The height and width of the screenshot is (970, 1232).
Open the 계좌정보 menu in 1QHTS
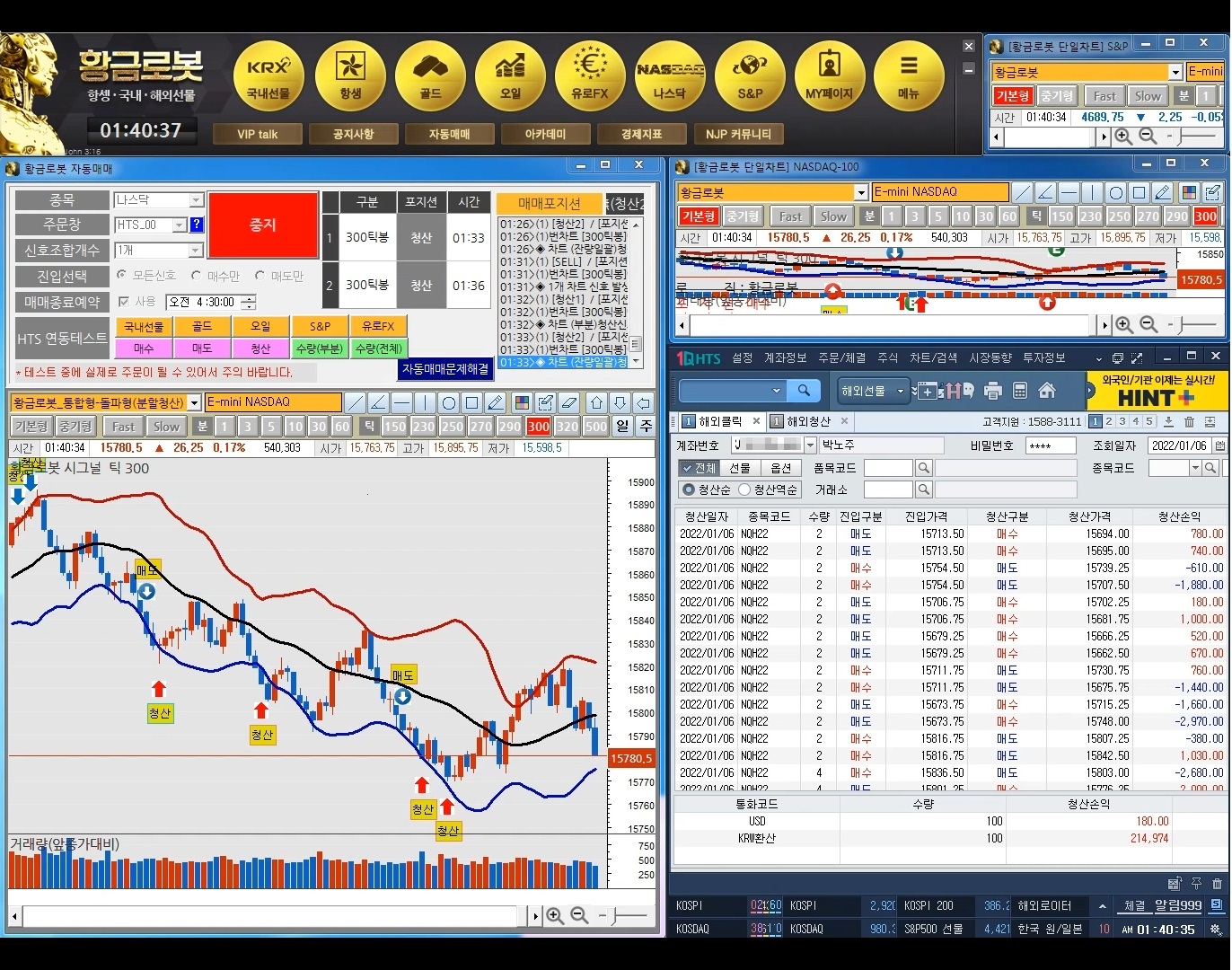coord(785,357)
